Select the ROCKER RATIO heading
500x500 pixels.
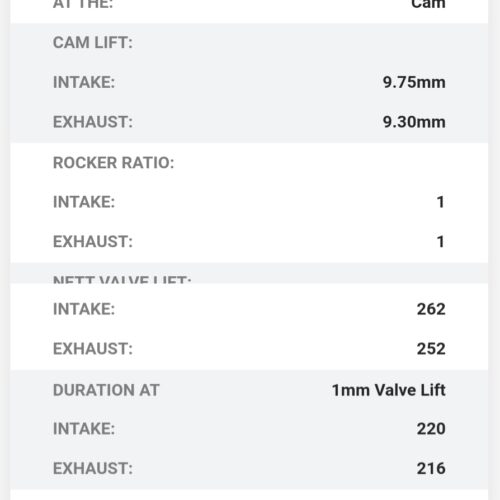pos(114,163)
